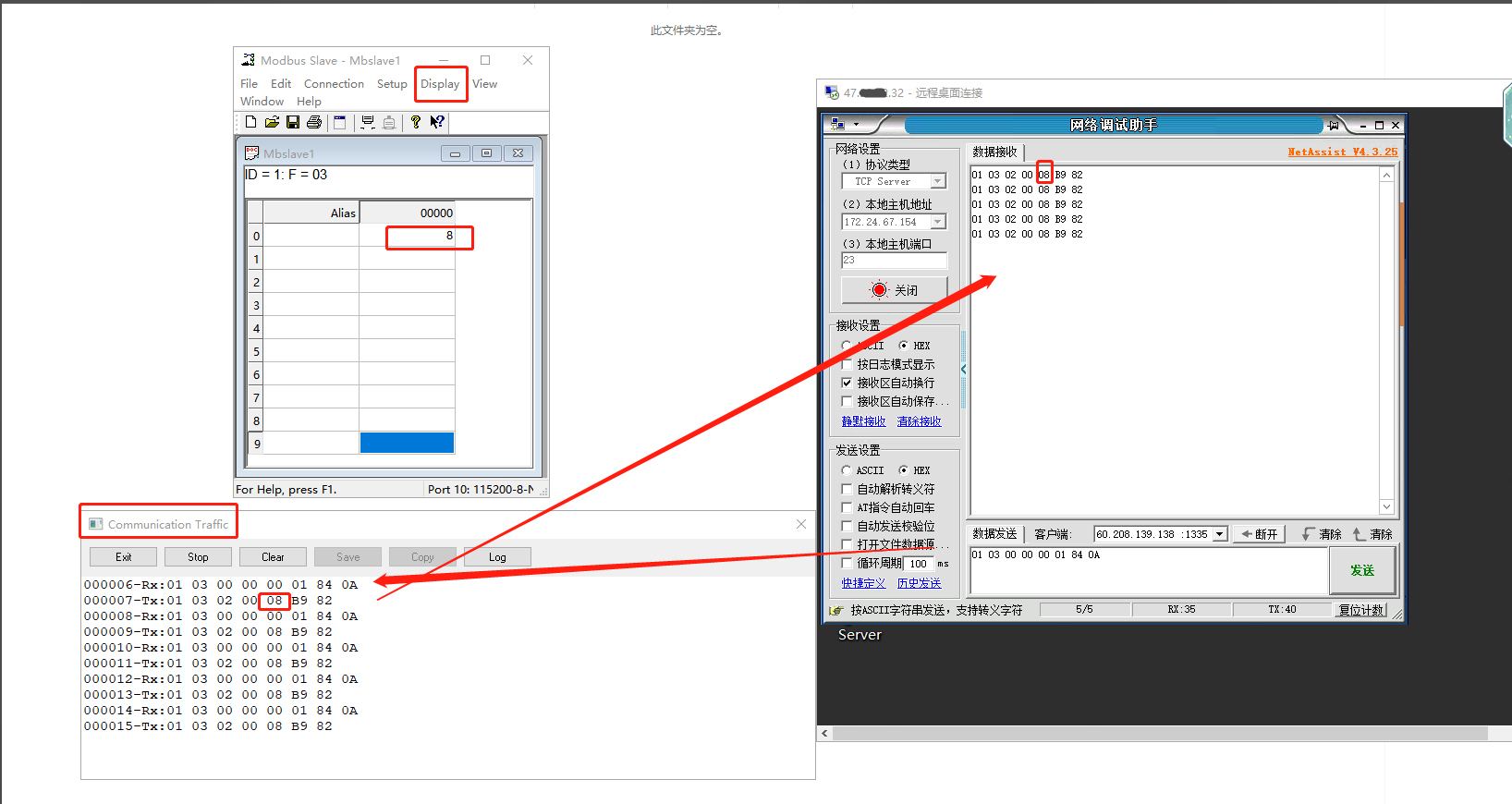Click the 断开 disconnect button
The height and width of the screenshot is (804, 1512).
point(1260,534)
